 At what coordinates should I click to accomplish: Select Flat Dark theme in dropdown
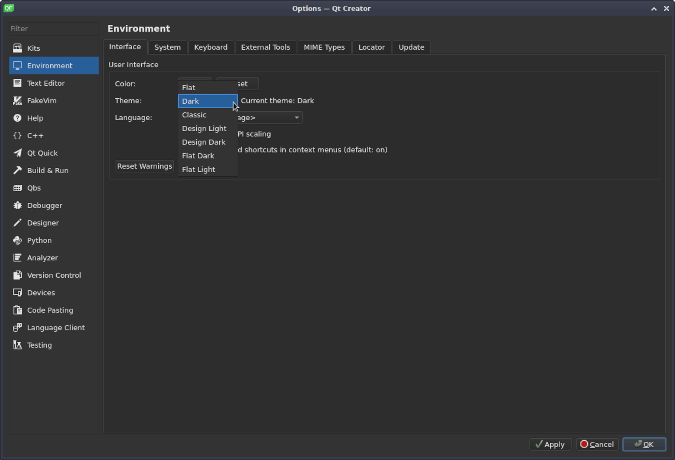pyautogui.click(x=198, y=156)
